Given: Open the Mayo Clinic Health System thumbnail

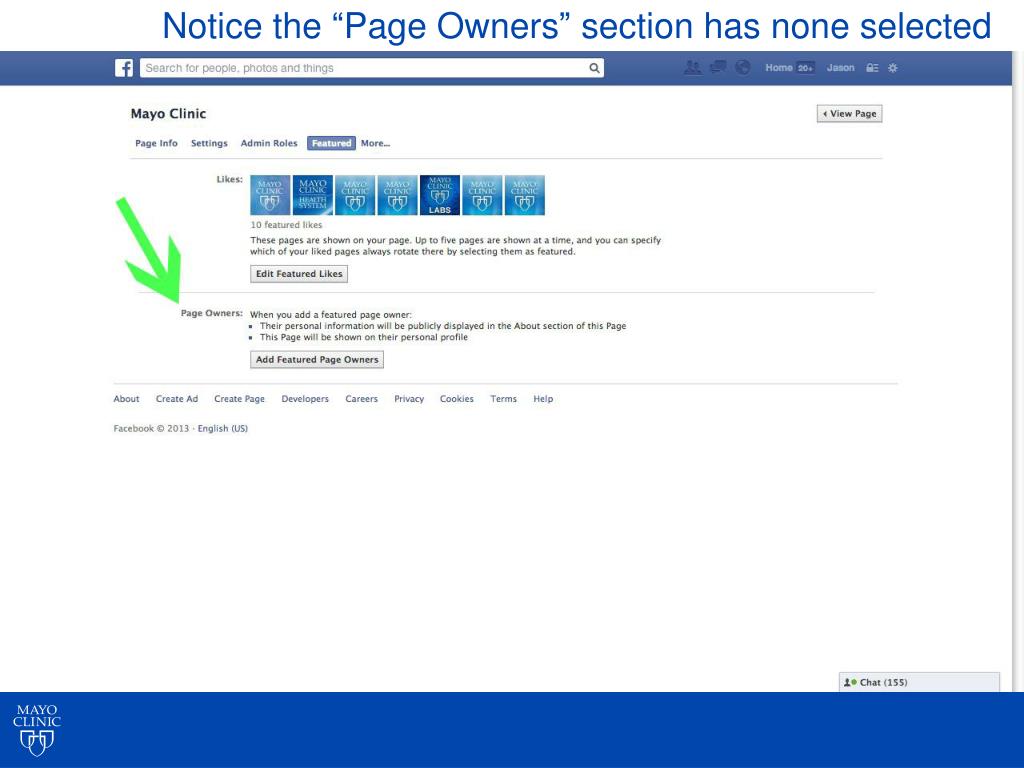Looking at the screenshot, I should [313, 195].
